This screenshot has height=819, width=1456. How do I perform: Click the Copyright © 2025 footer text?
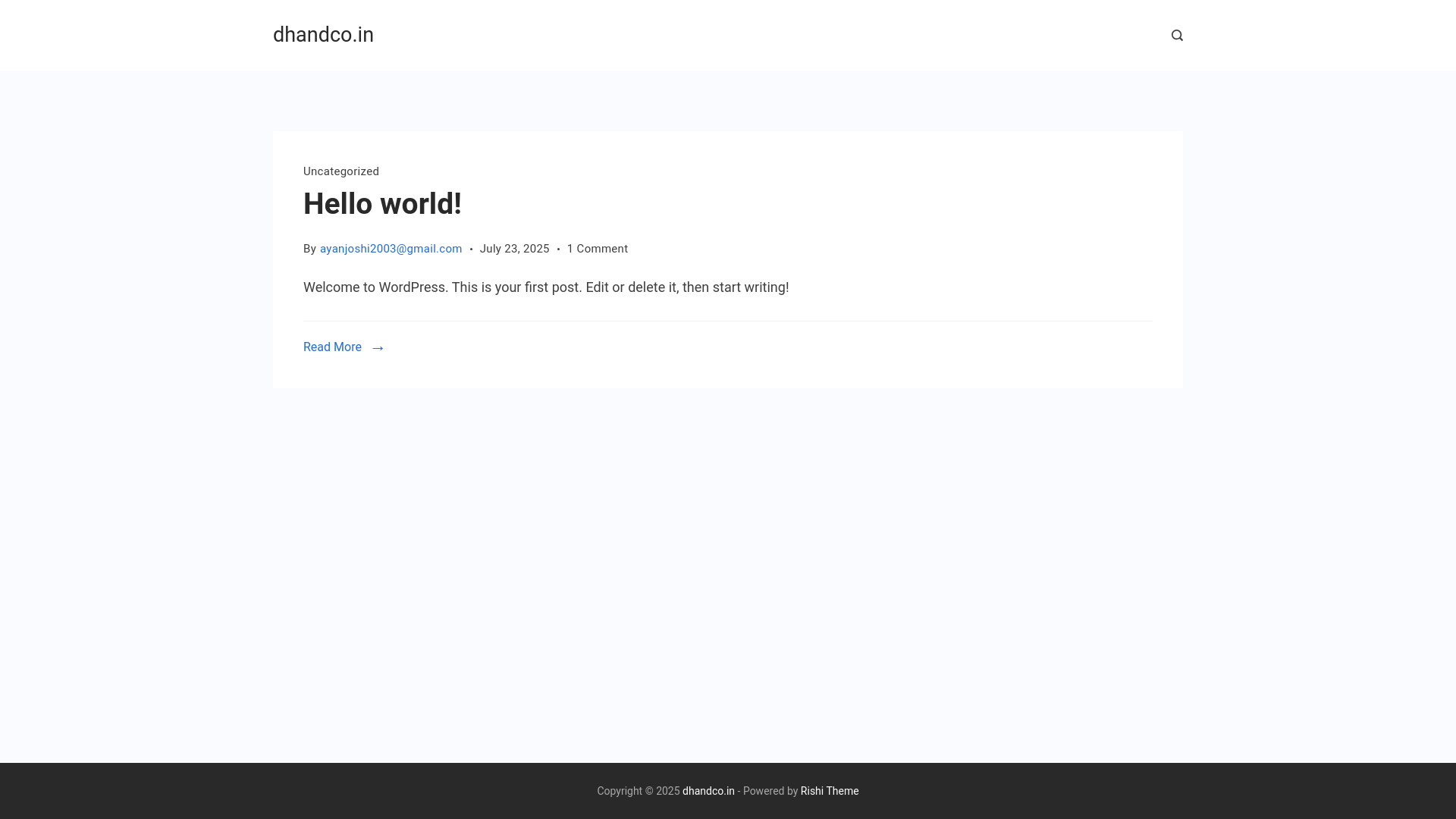(x=639, y=791)
